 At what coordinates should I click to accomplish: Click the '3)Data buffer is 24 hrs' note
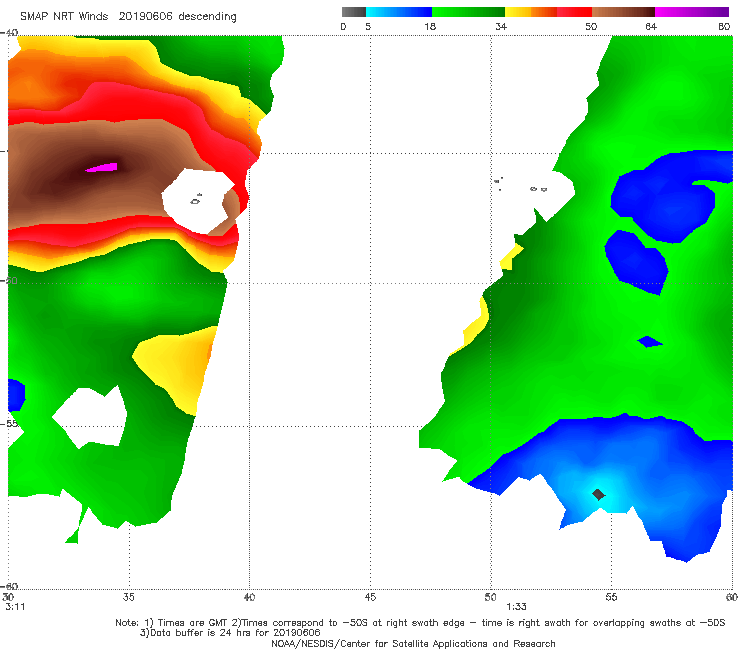(230, 633)
